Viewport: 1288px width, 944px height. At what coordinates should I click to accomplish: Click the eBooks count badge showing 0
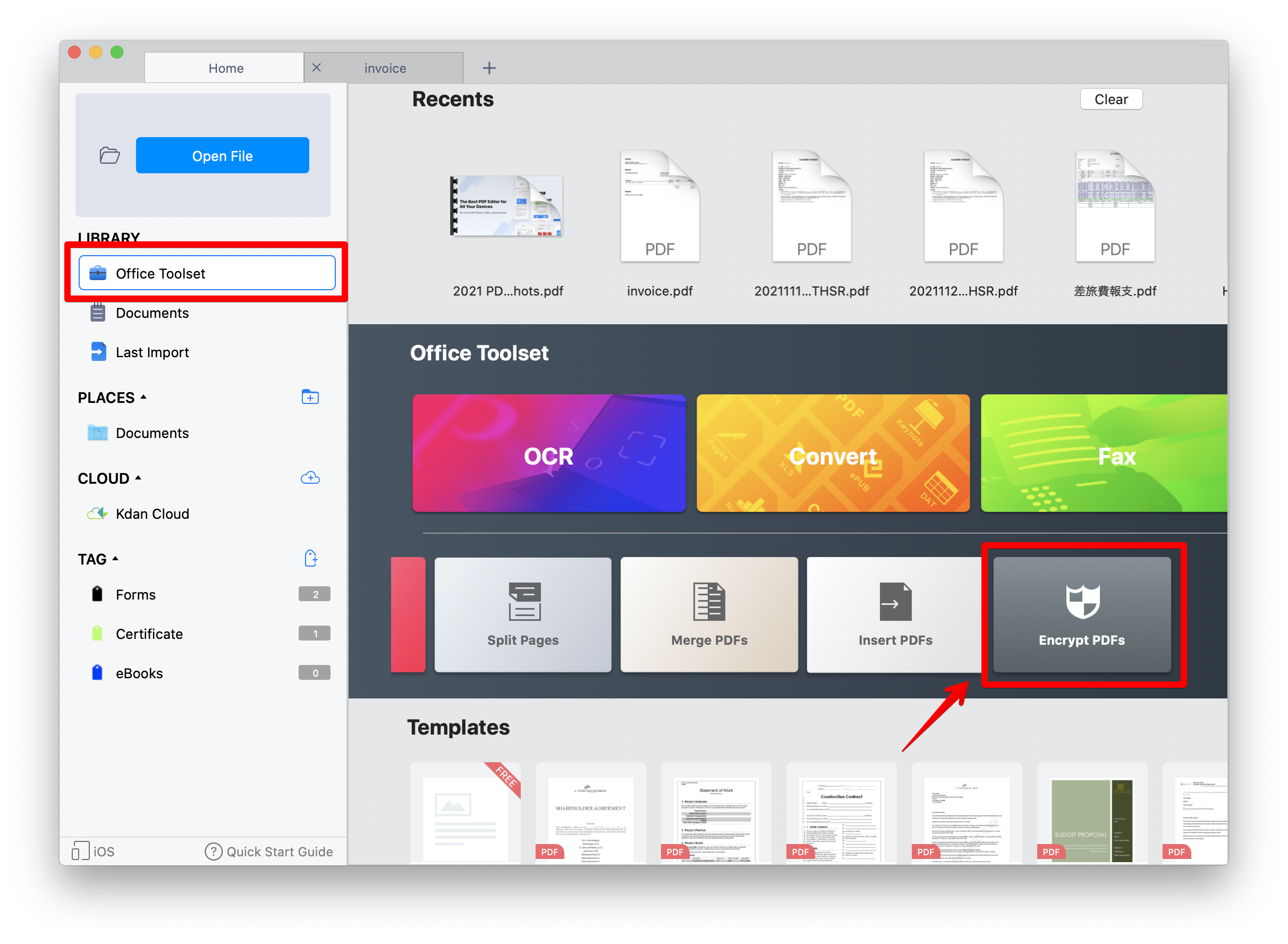coord(314,673)
